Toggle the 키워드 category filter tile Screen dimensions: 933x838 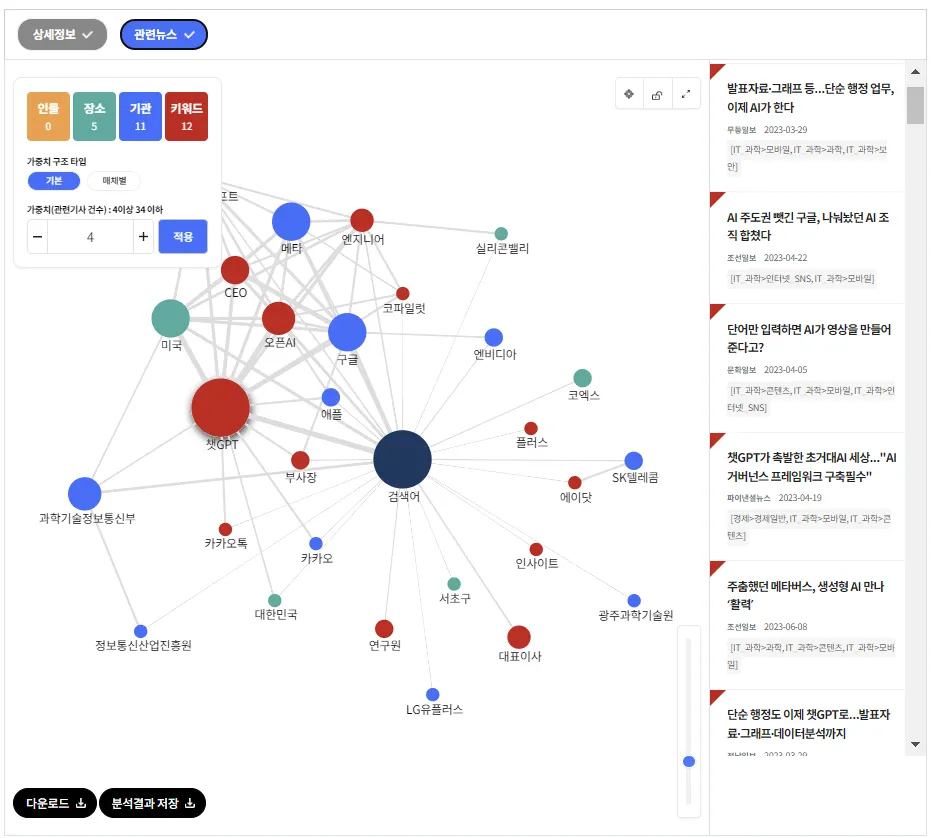(186, 116)
